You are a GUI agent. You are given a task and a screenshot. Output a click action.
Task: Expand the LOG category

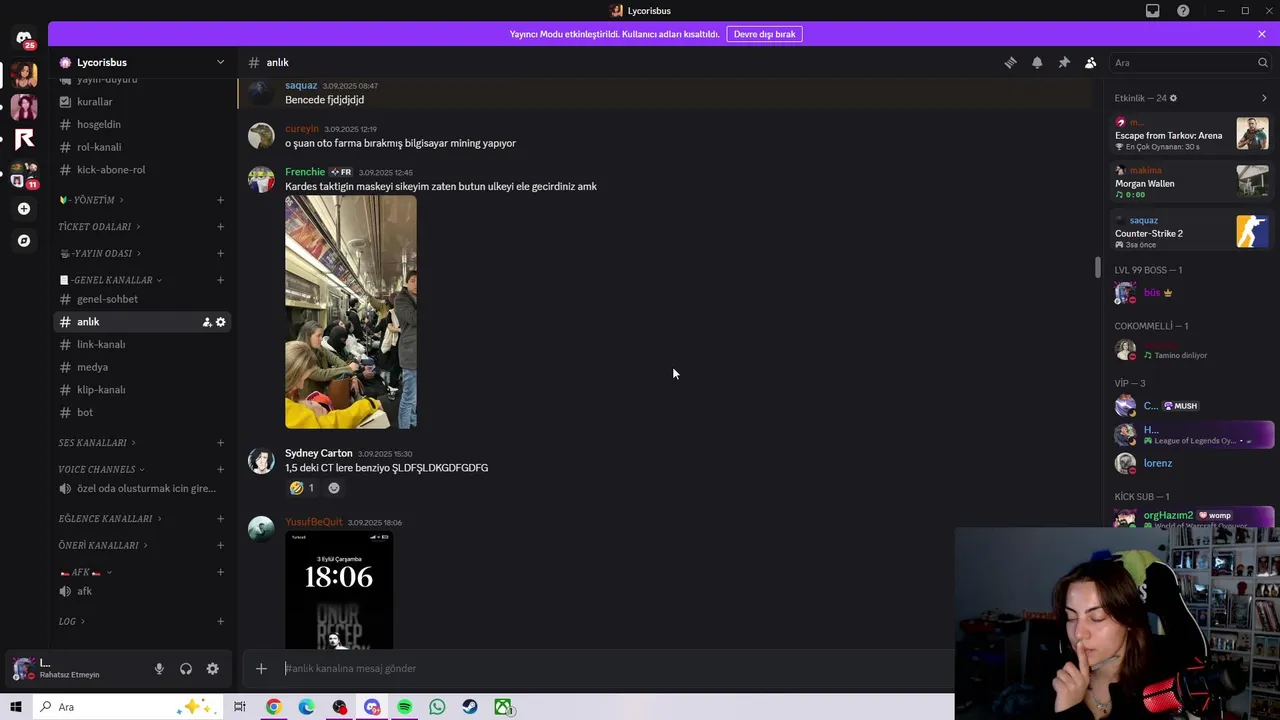point(72,622)
